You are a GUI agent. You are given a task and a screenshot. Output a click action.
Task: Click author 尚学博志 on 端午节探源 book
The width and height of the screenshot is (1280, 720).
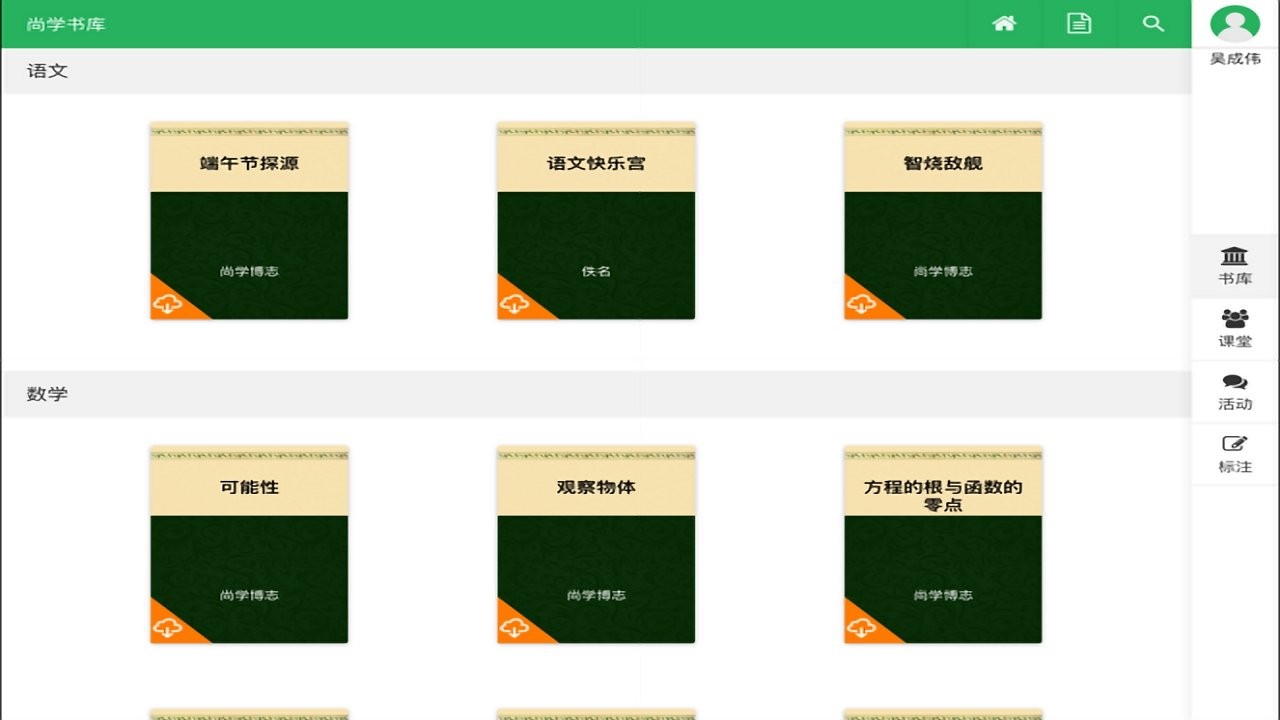(249, 271)
